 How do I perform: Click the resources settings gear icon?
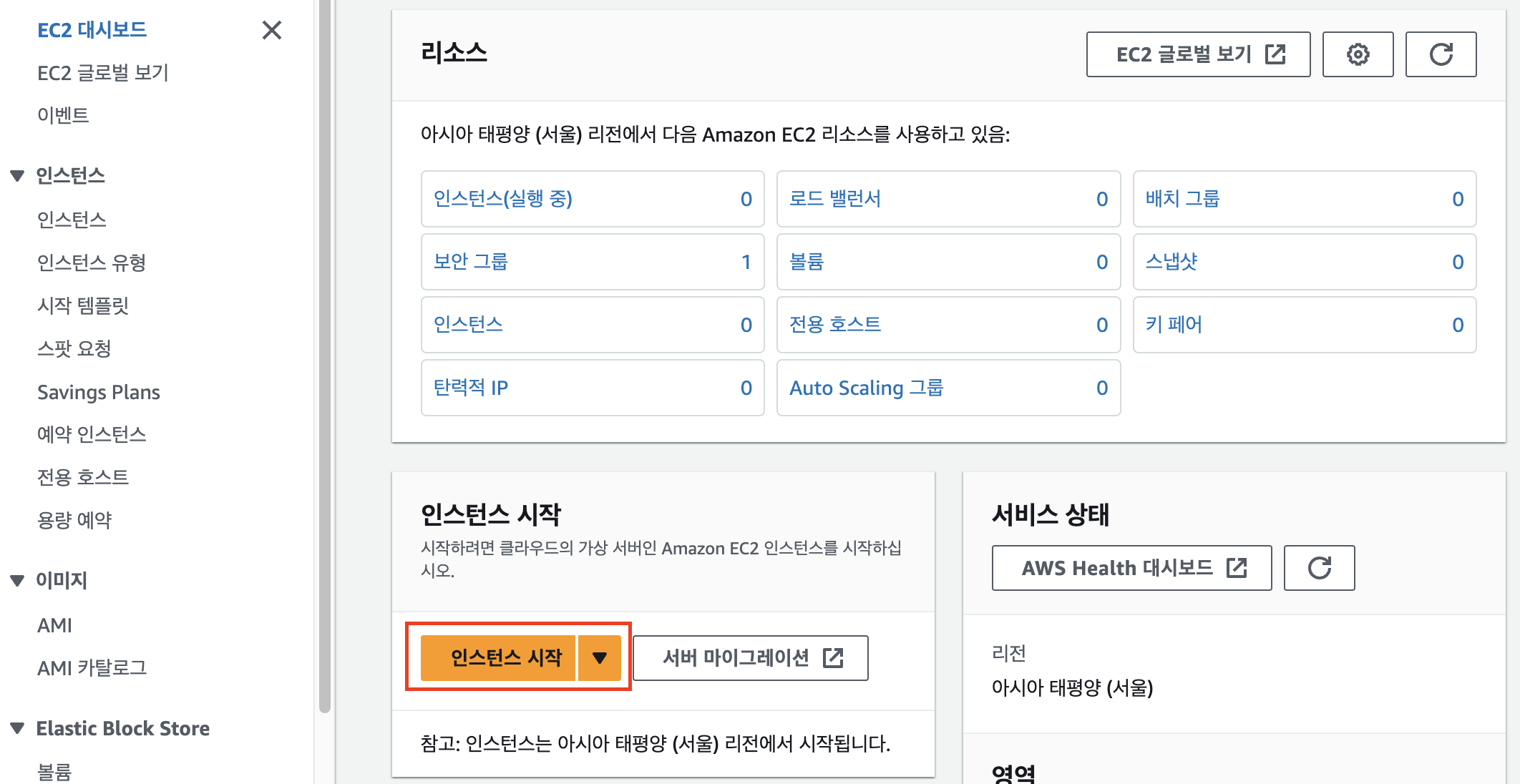(x=1358, y=54)
